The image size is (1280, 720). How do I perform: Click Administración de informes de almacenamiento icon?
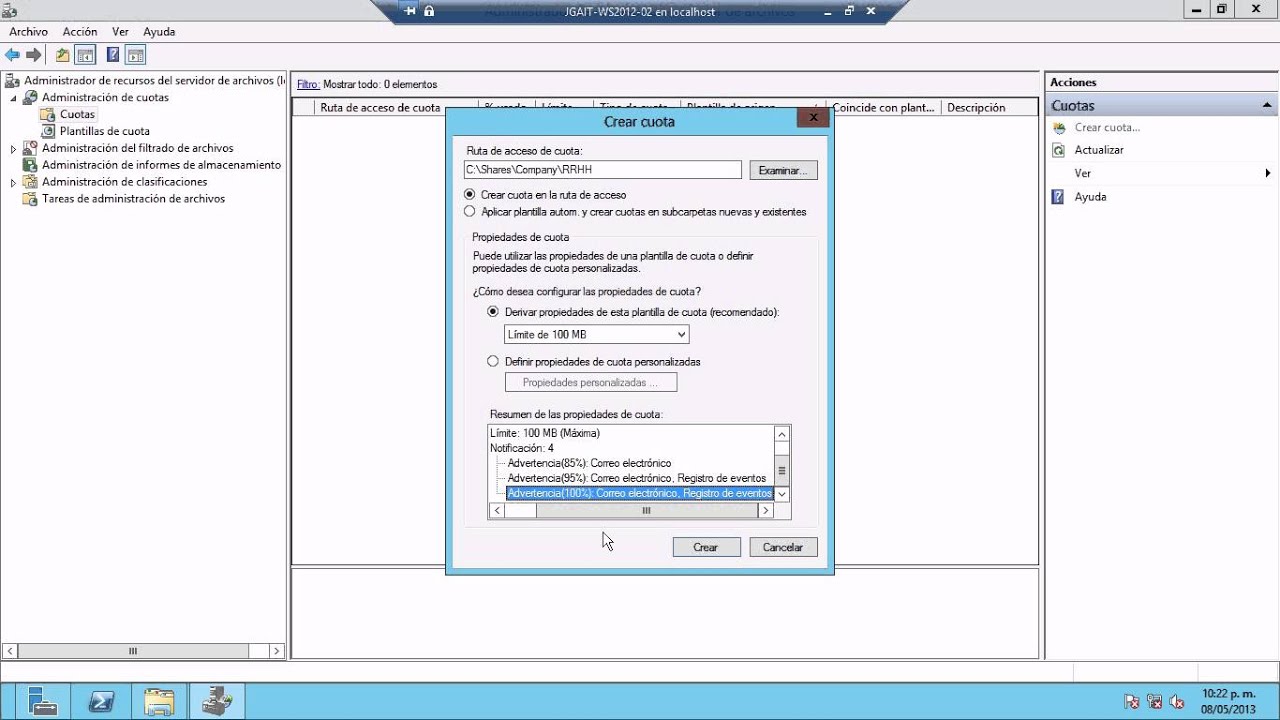click(30, 165)
